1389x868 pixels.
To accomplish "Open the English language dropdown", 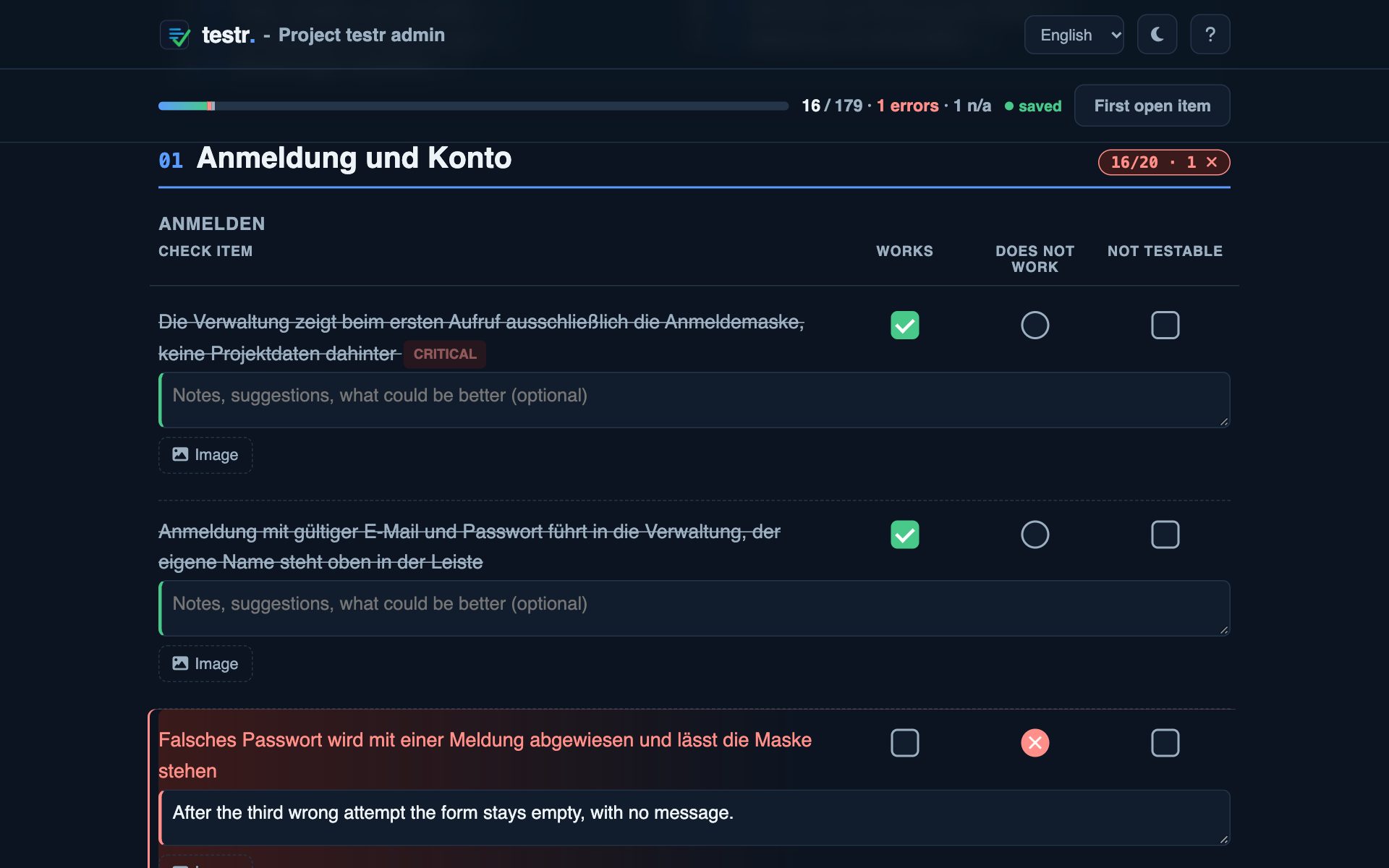I will coord(1074,35).
